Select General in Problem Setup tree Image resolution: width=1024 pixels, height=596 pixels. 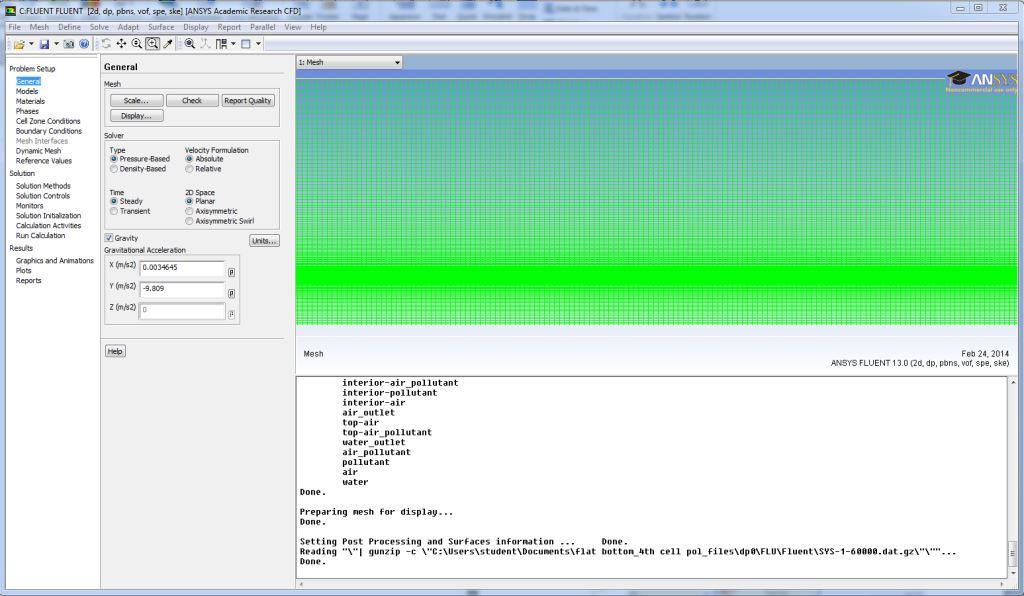click(x=28, y=82)
